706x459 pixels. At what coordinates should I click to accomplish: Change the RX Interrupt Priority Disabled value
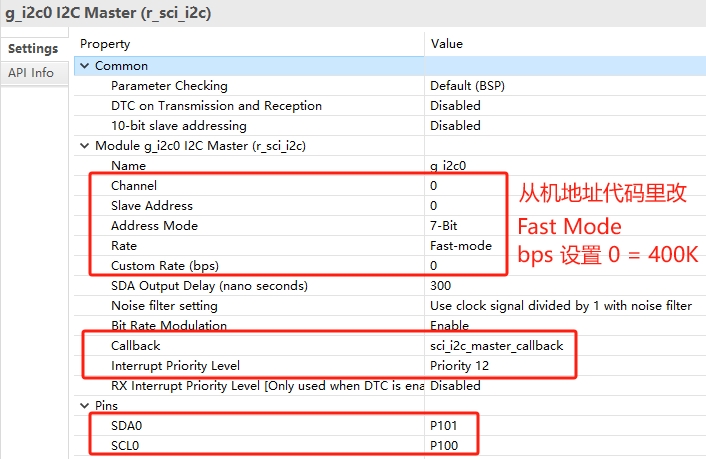455,386
